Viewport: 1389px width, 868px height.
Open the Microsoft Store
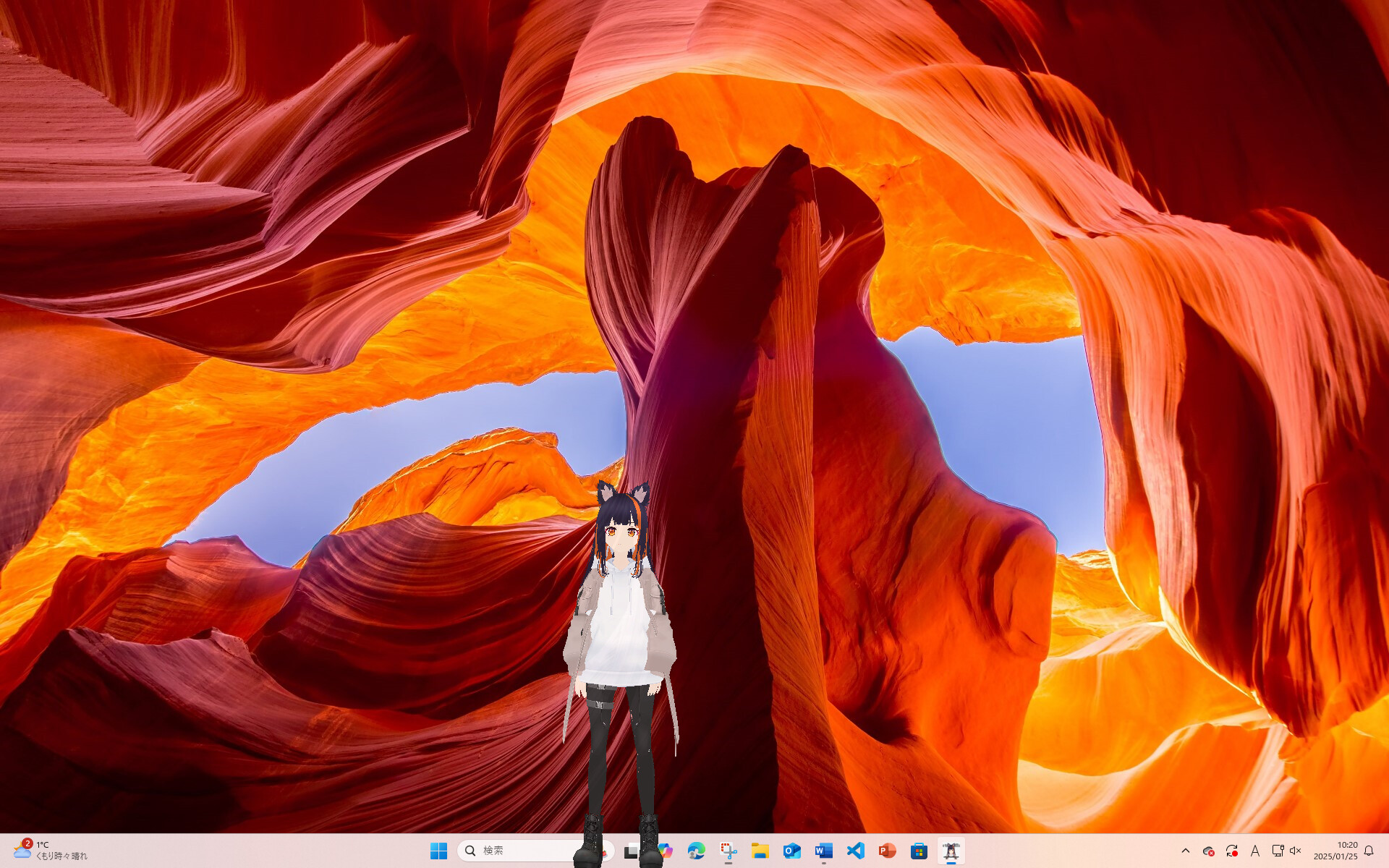(919, 851)
